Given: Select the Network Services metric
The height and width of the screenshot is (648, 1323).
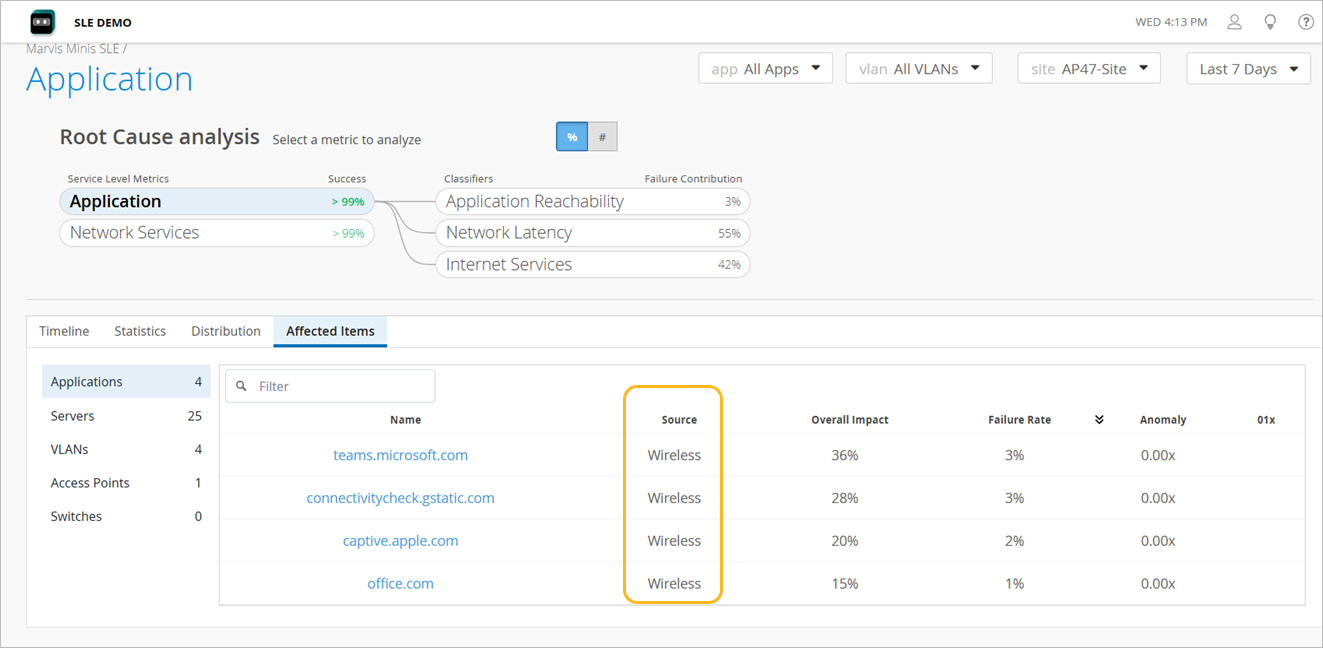Looking at the screenshot, I should pyautogui.click(x=216, y=233).
